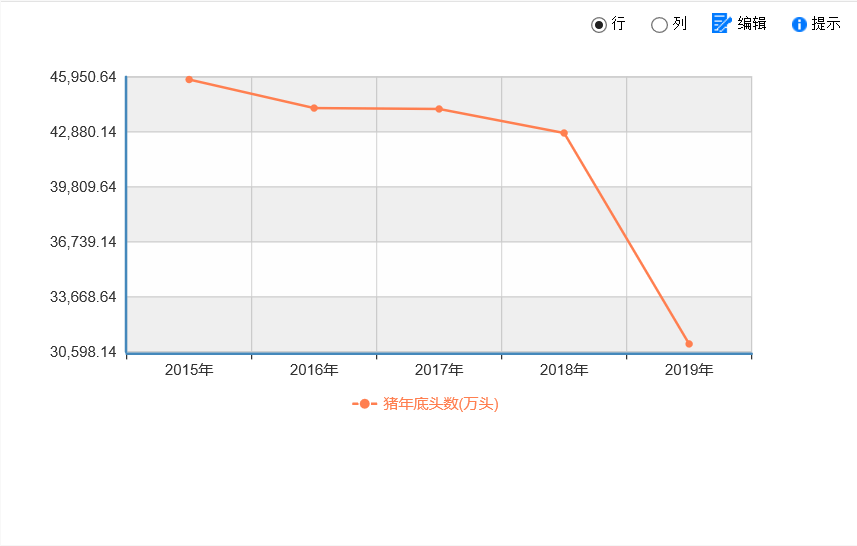Image resolution: width=857 pixels, height=546 pixels.
Task: Click the 2016年 data point
Action: coord(314,108)
